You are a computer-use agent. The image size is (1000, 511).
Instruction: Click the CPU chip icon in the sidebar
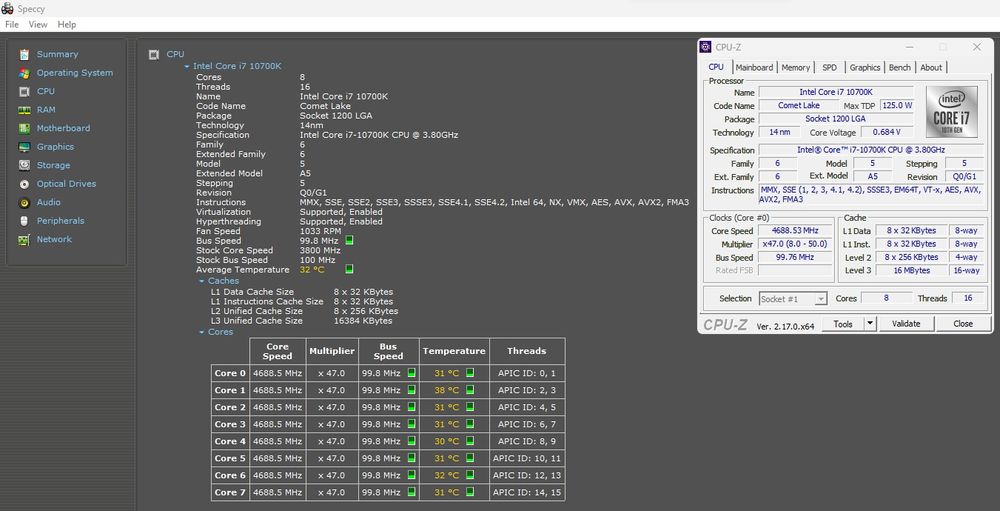pyautogui.click(x=24, y=92)
